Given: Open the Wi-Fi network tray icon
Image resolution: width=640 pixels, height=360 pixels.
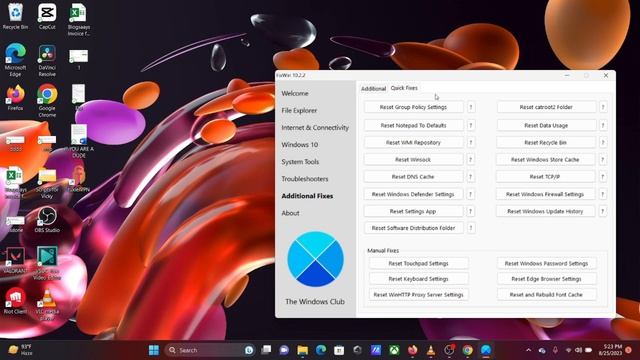Looking at the screenshot, I should pyautogui.click(x=569, y=350).
